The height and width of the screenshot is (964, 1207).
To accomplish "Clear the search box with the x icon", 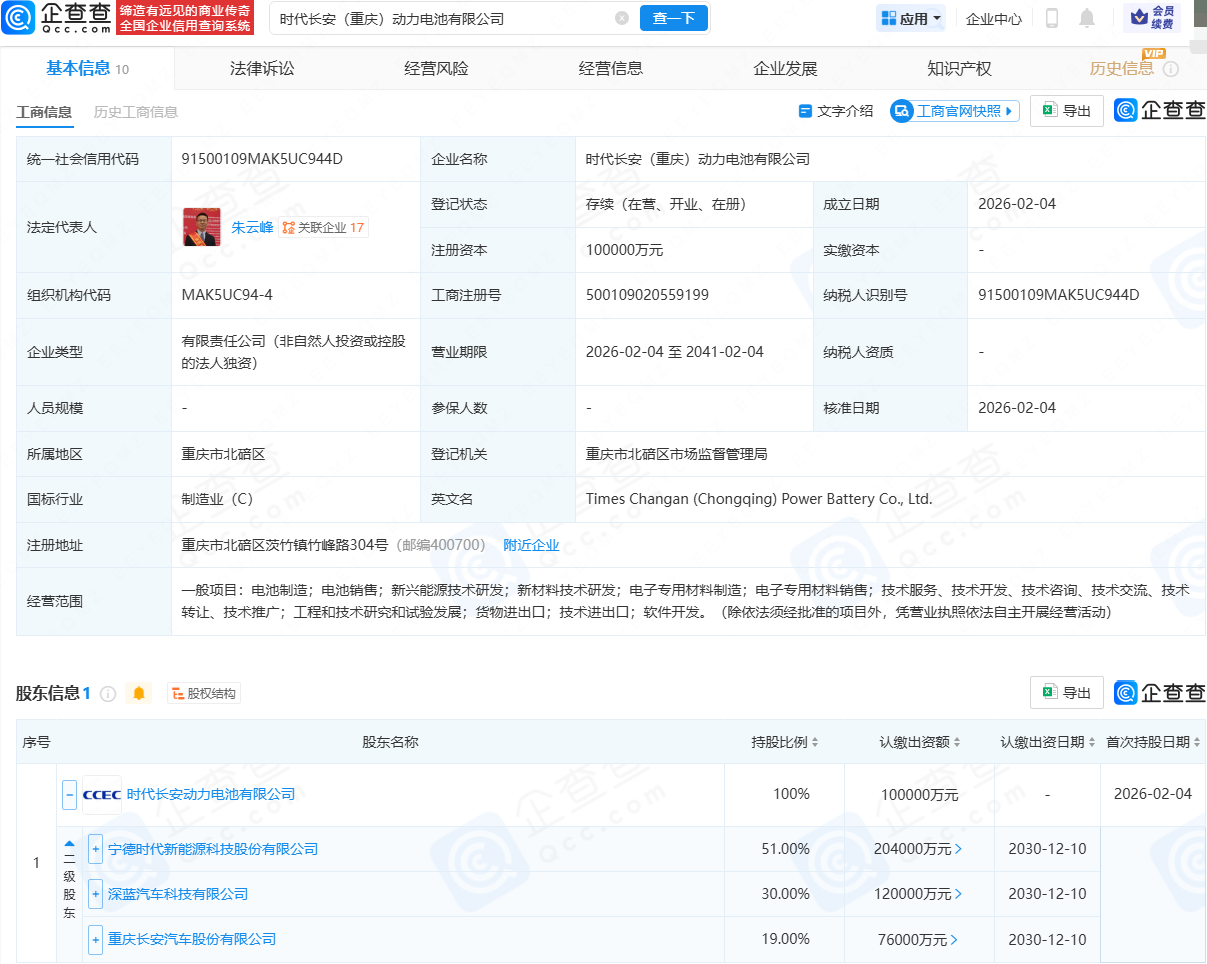I will 622,18.
